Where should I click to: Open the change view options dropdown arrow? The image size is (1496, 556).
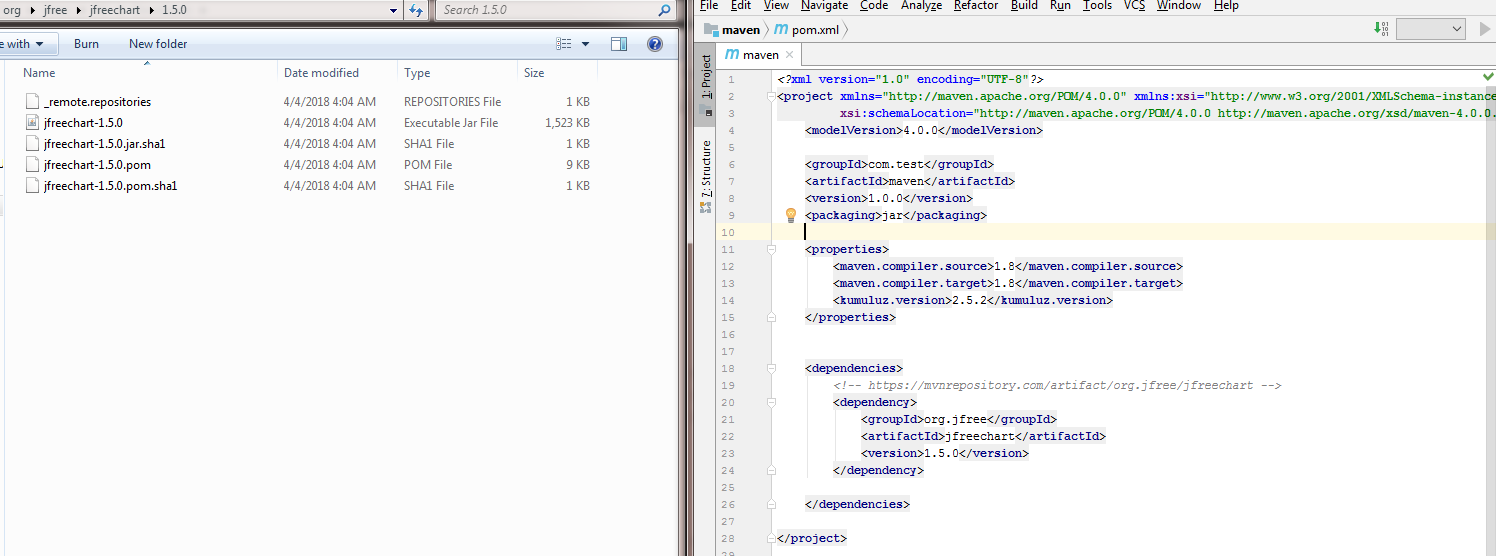(x=586, y=44)
